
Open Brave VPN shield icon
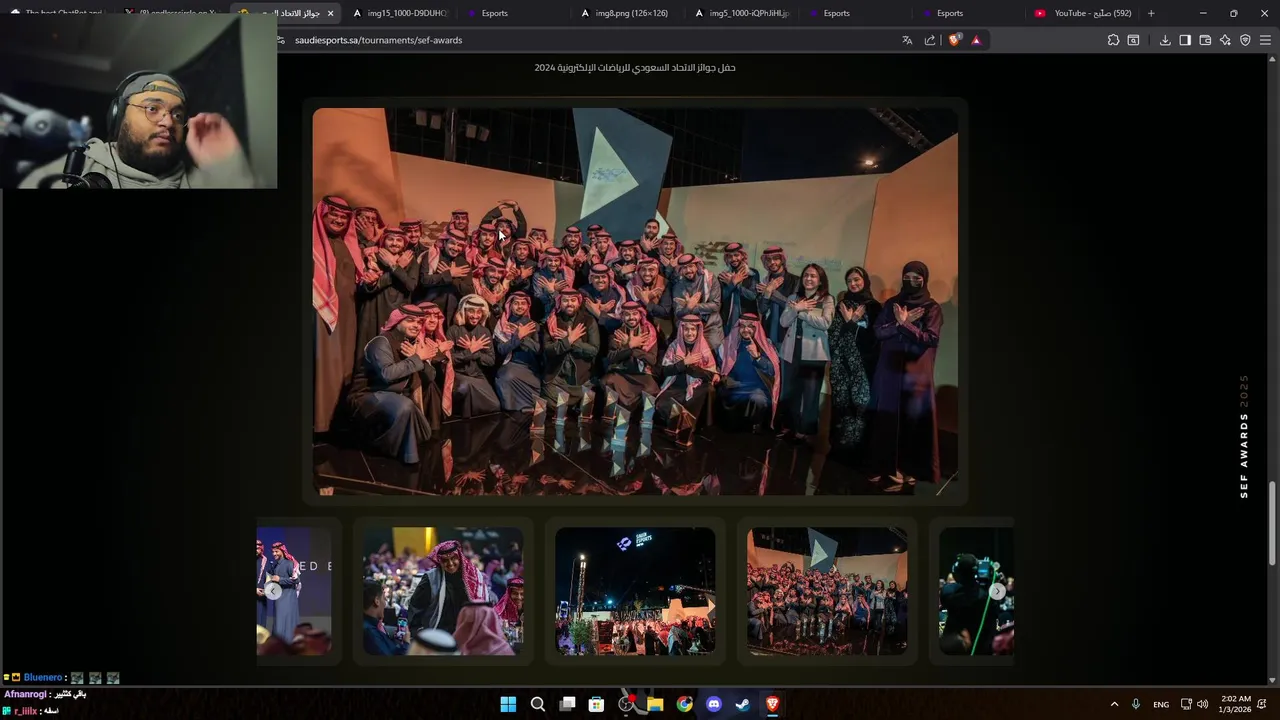pos(1245,40)
